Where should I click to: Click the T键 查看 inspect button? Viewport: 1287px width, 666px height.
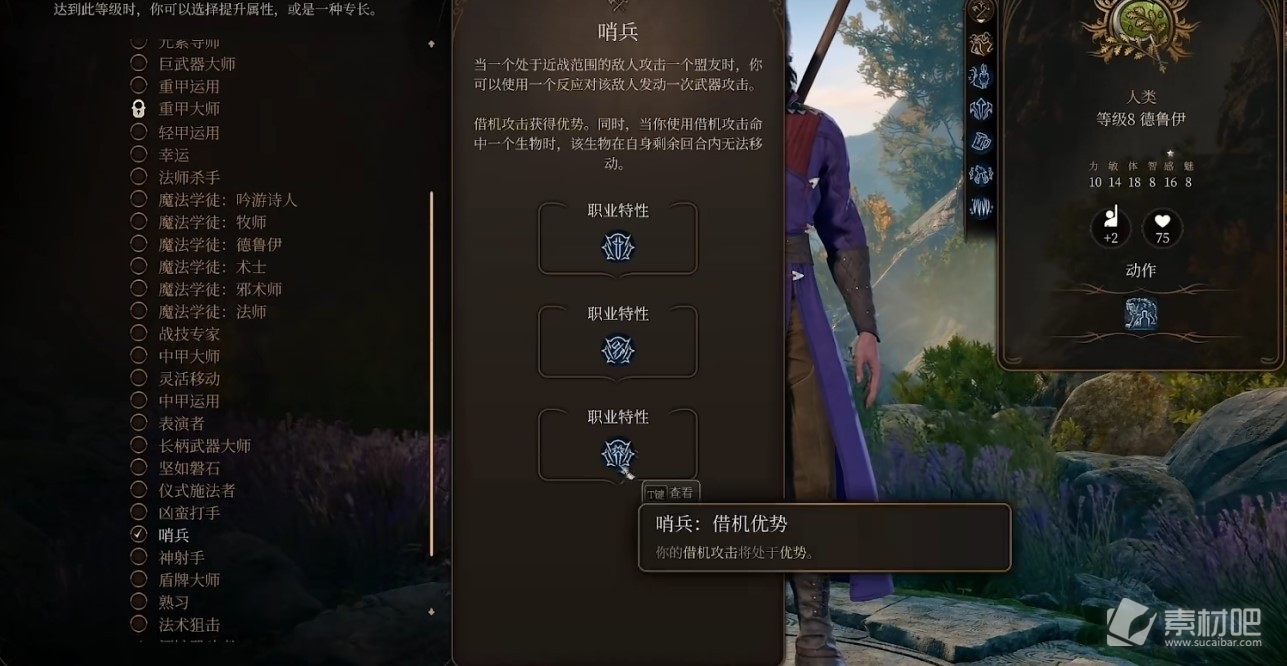click(x=670, y=493)
